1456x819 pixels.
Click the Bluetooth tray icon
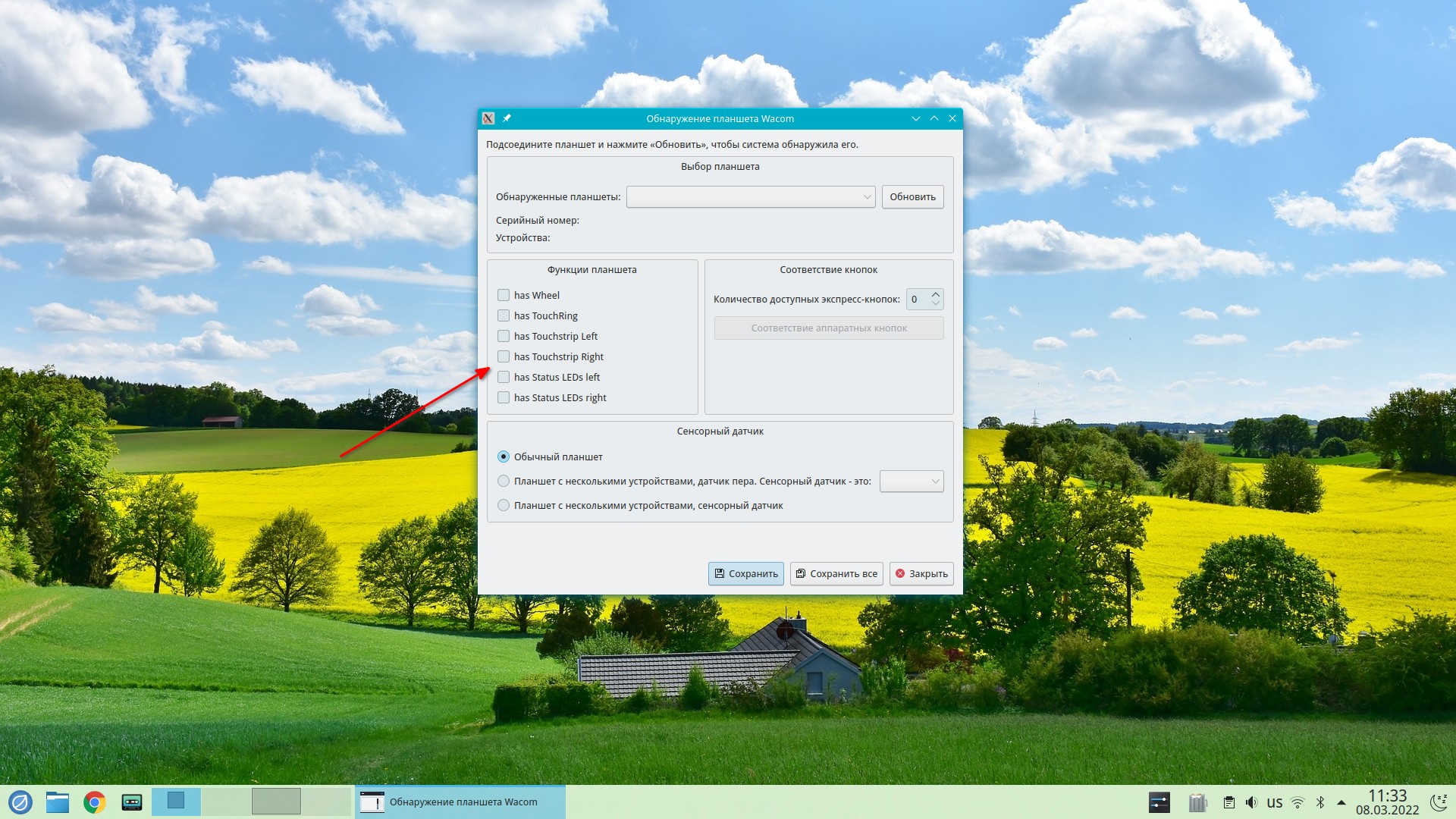pos(1319,802)
